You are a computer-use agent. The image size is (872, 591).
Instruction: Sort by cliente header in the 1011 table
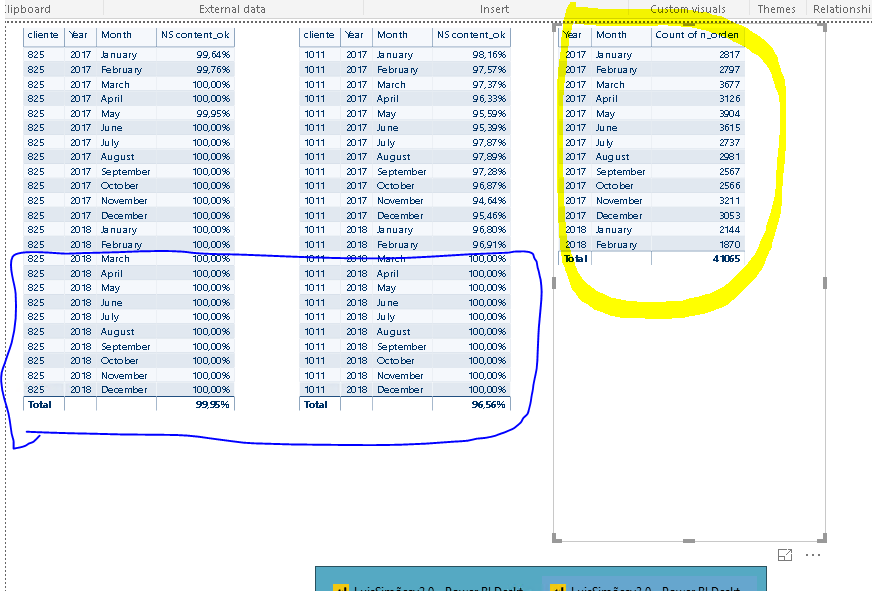319,34
